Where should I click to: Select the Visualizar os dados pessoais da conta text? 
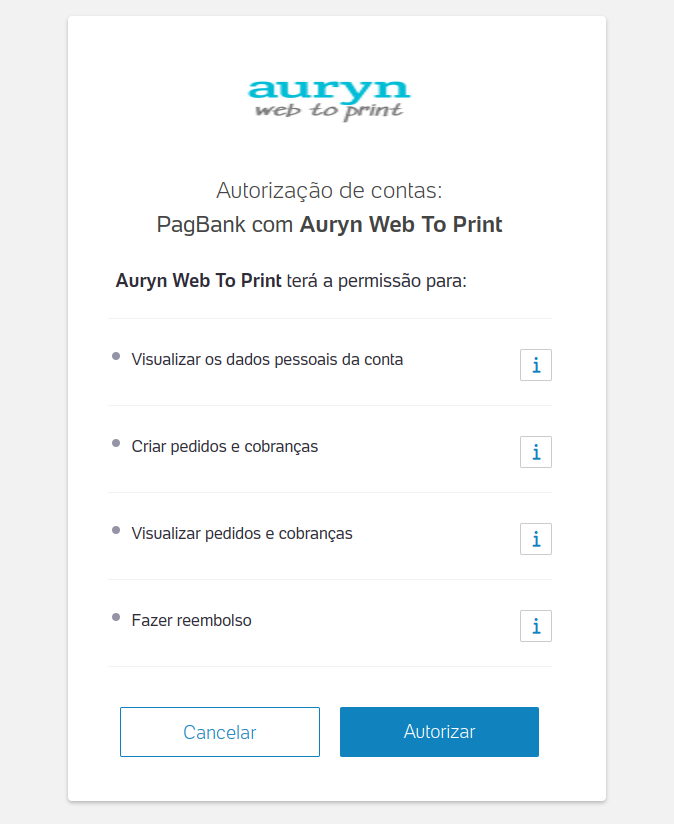pyautogui.click(x=267, y=359)
